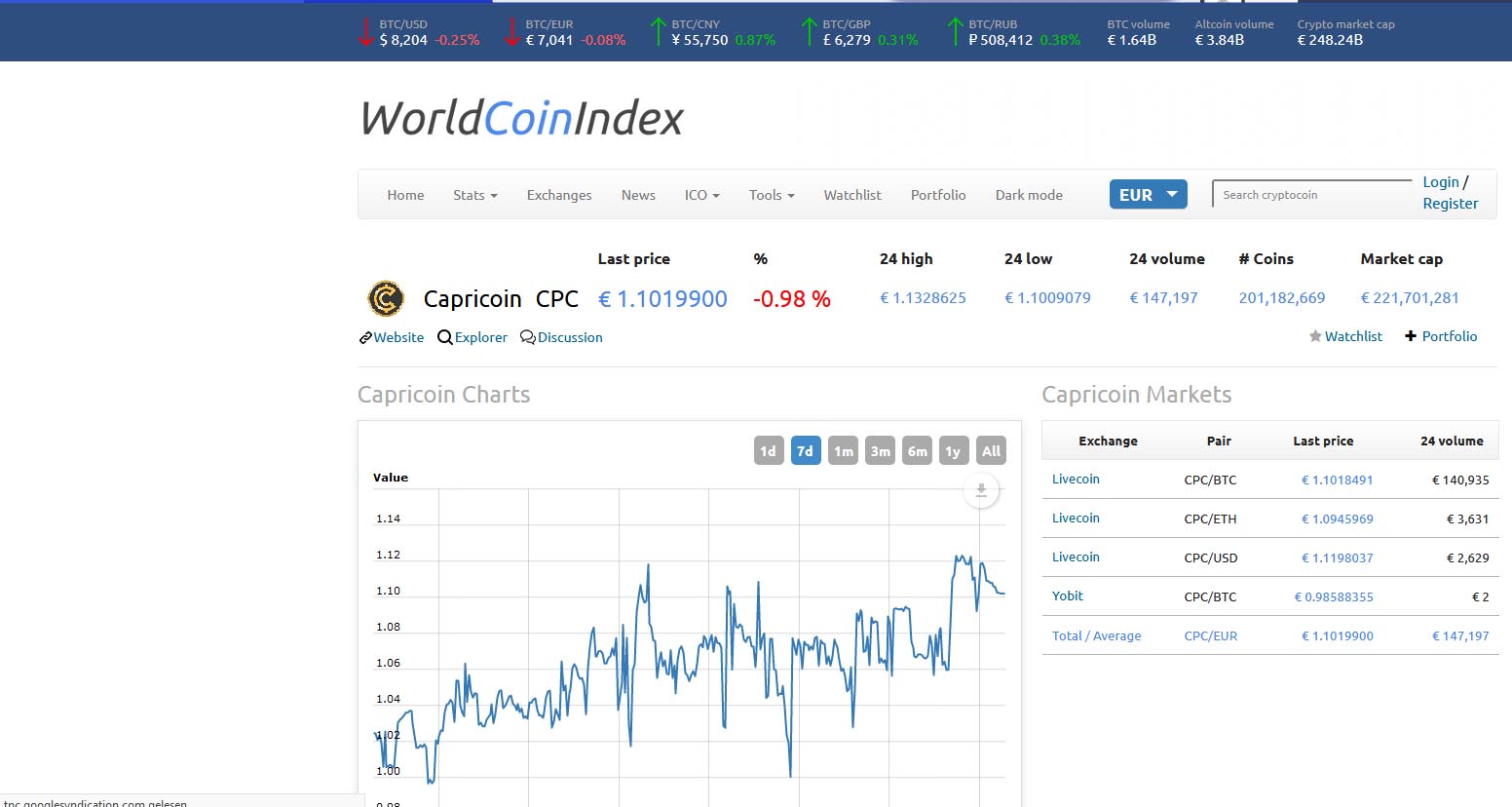Click the BTC/CNY green up arrow
1512x807 pixels.
[x=658, y=32]
